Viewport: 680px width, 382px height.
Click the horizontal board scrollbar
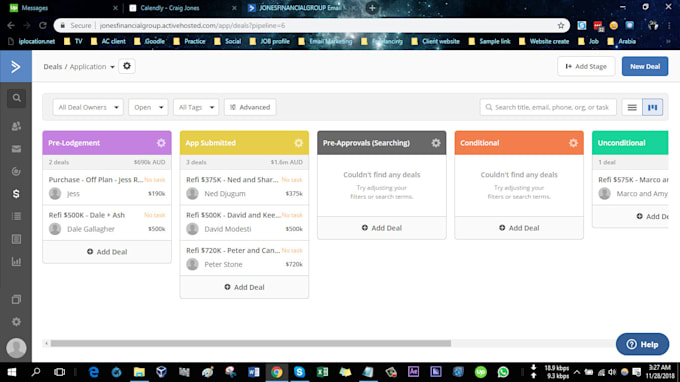tap(251, 343)
